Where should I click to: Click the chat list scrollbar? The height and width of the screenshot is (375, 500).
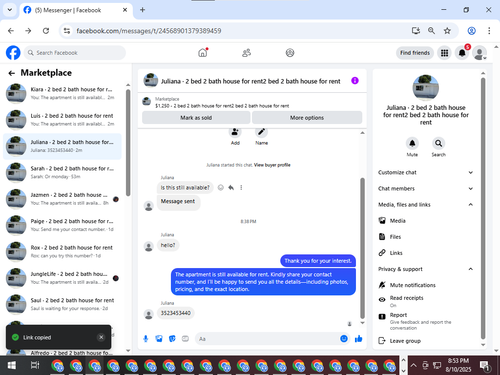(128, 143)
